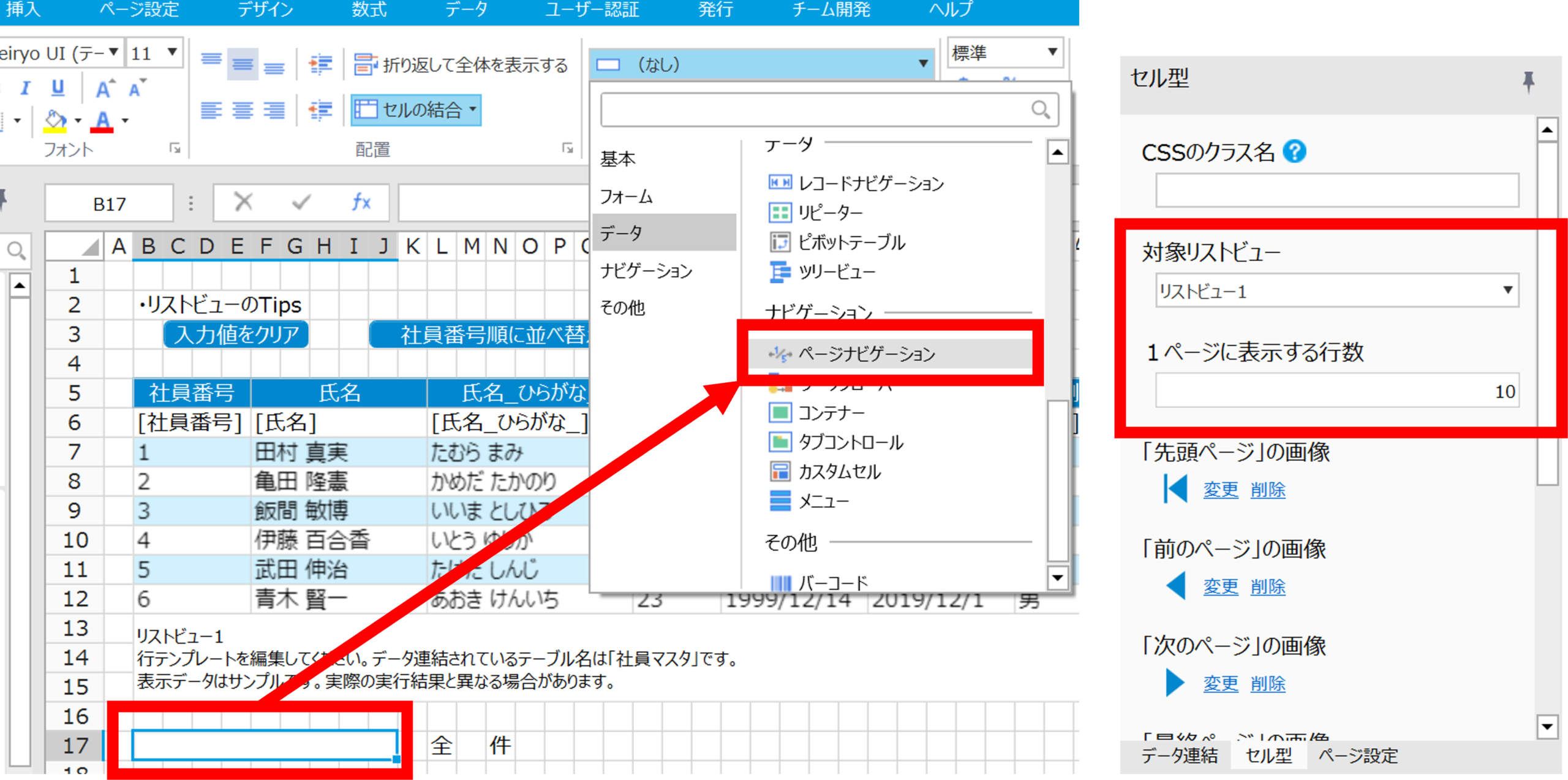Expand the セルの結合 merge cells dropdown

click(x=473, y=110)
